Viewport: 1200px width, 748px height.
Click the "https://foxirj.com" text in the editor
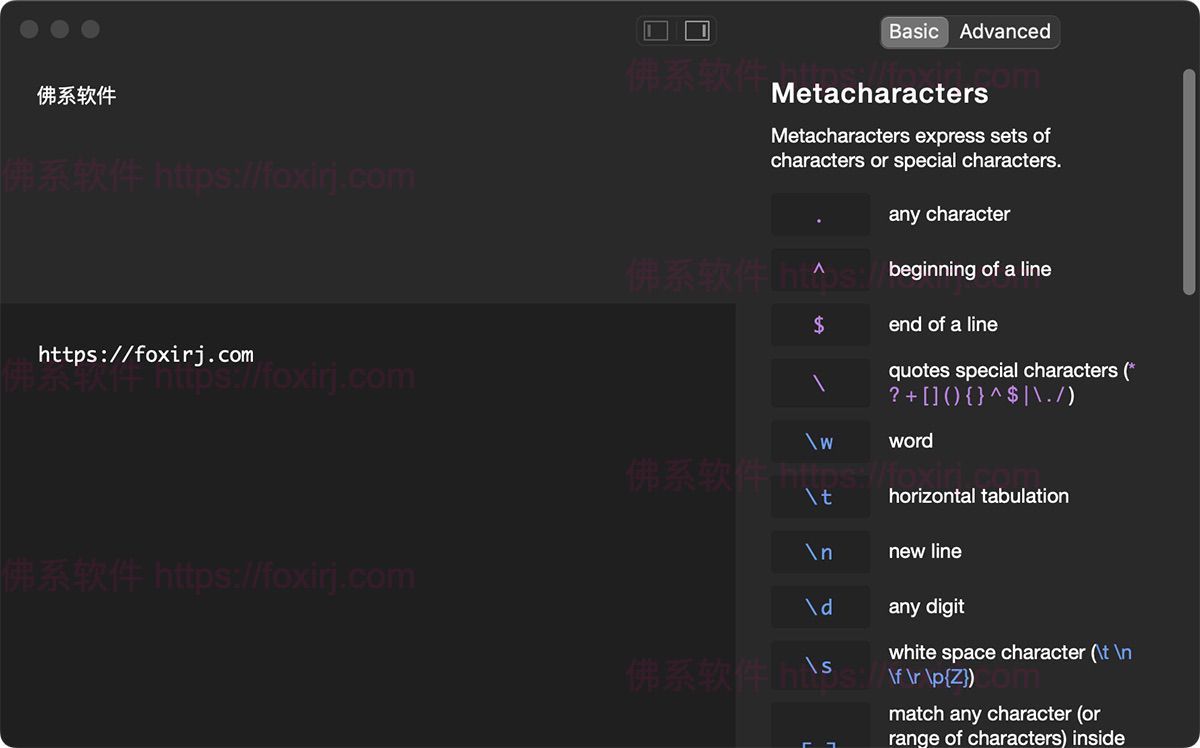146,354
